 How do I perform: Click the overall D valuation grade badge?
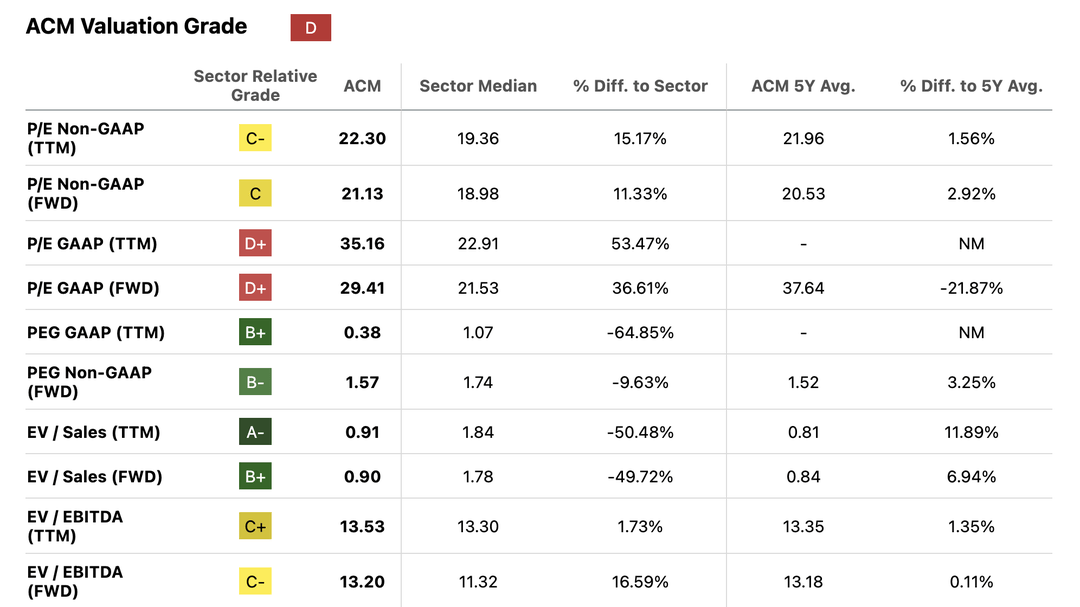tap(311, 28)
